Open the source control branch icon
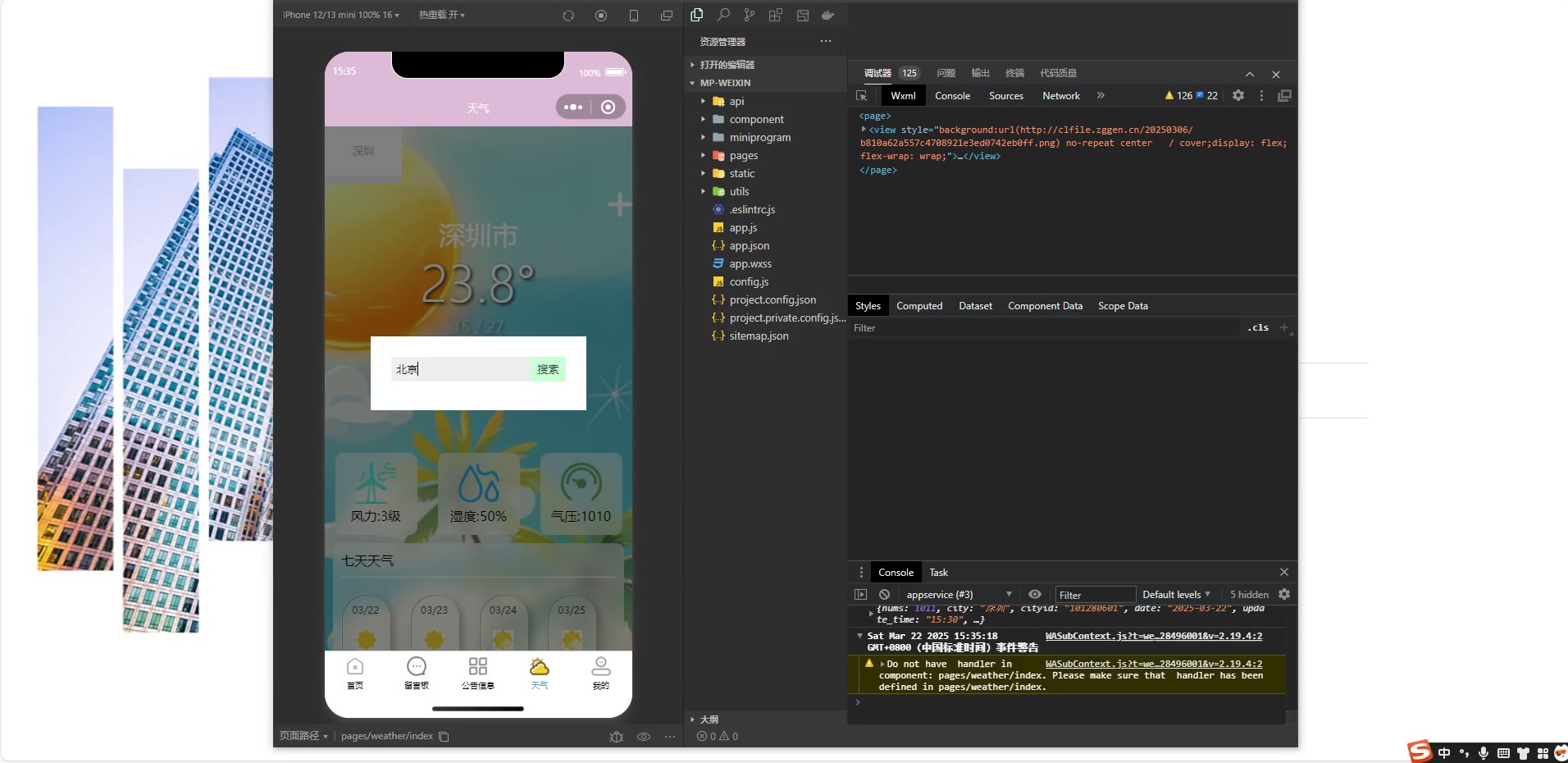Viewport: 1568px width, 763px height. click(x=749, y=15)
